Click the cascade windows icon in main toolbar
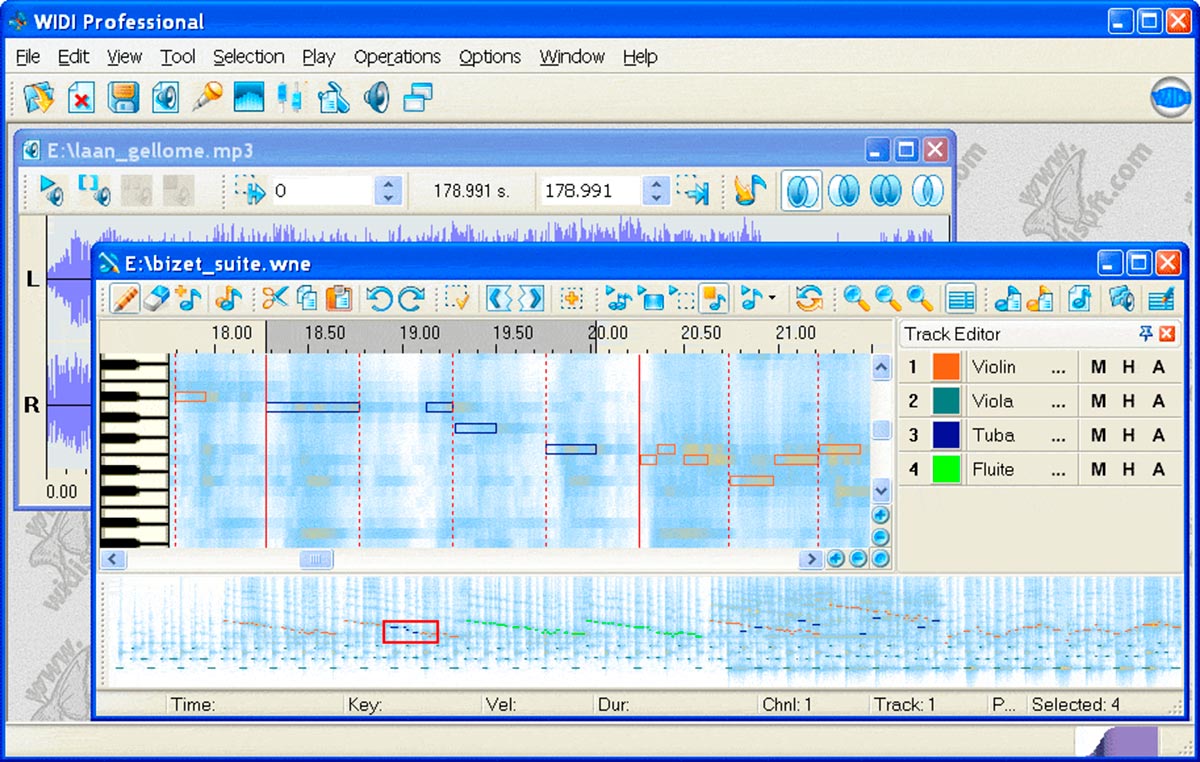 click(x=417, y=97)
